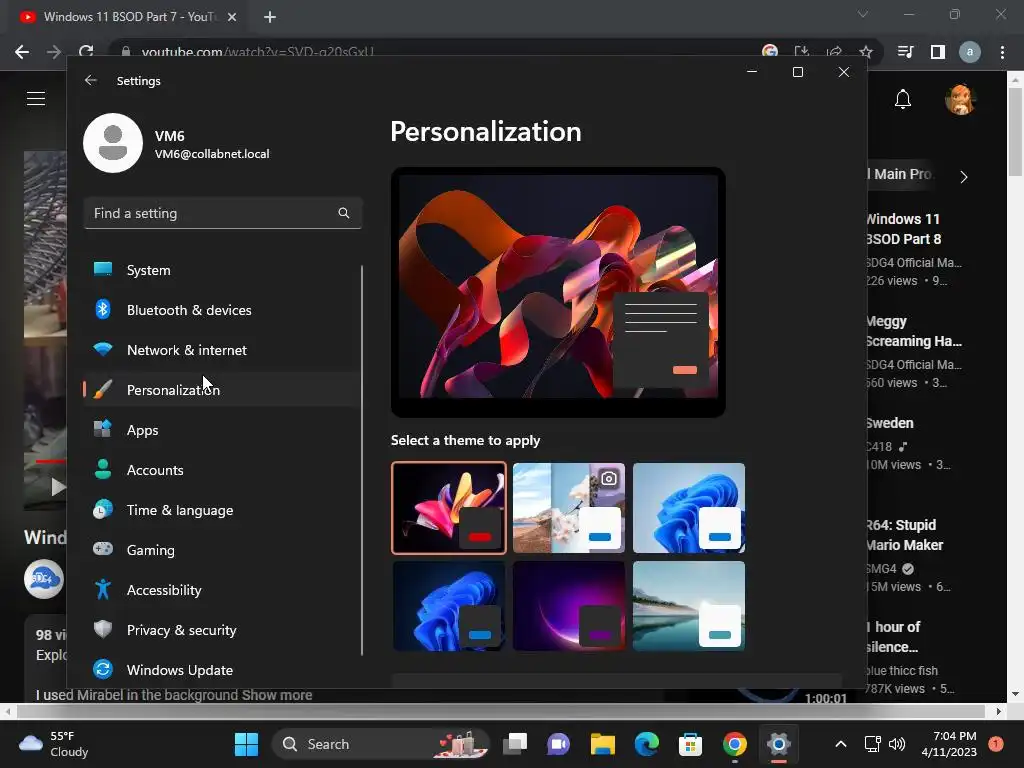Open System settings category
1024x768 pixels.
pos(222,270)
